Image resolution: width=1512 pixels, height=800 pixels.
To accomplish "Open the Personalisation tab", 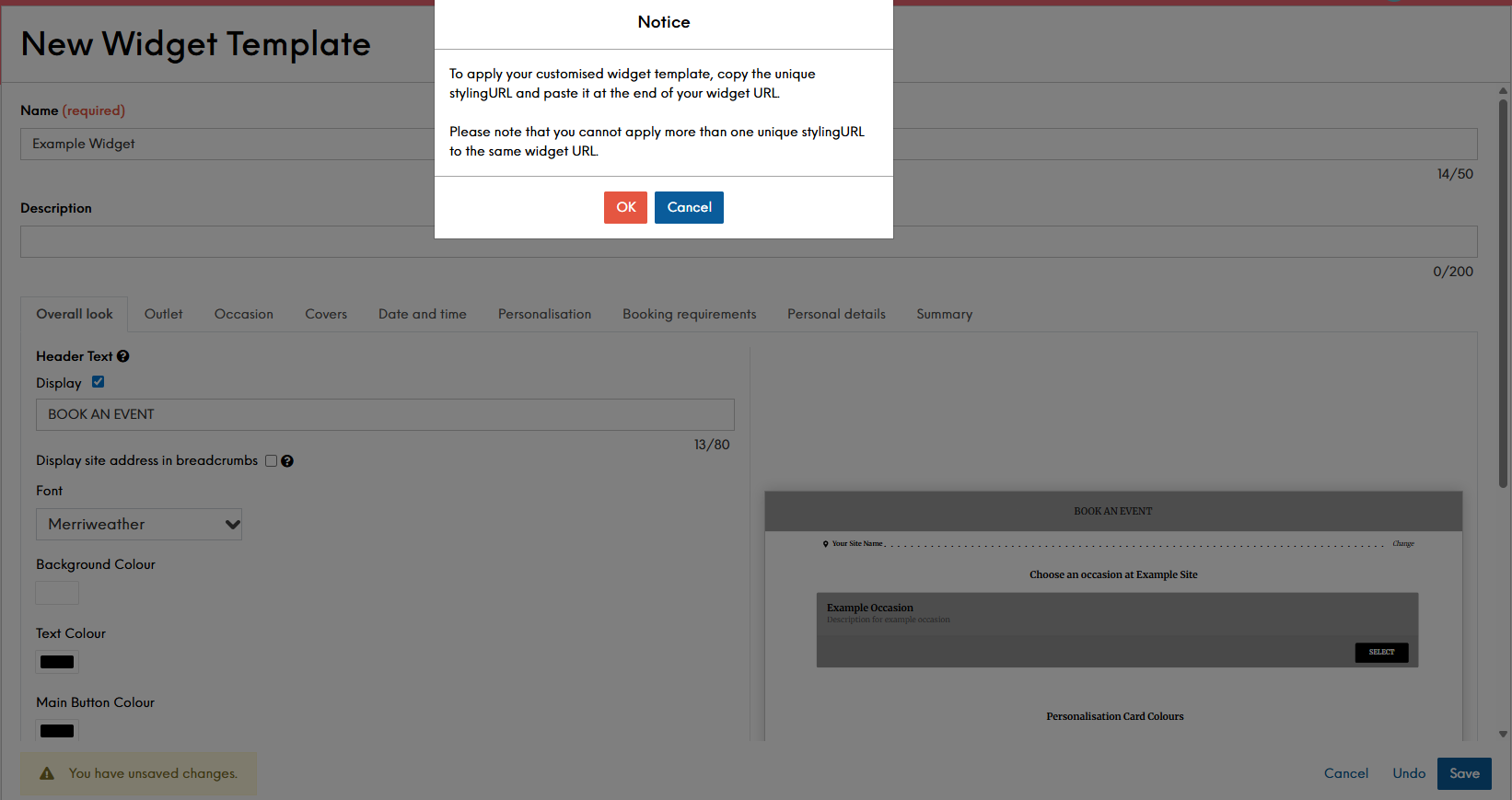I will click(x=544, y=314).
